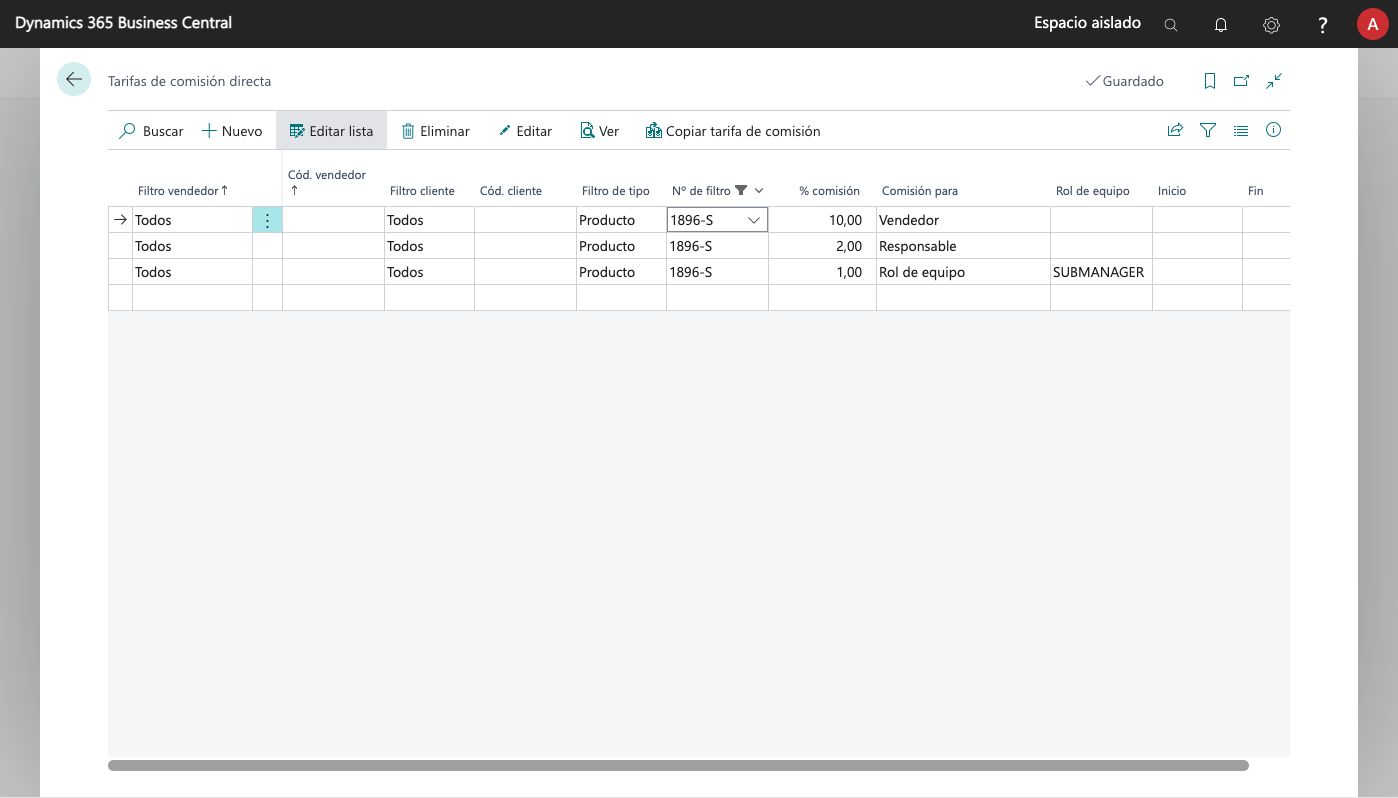Open the user account avatar A

click(x=1372, y=24)
